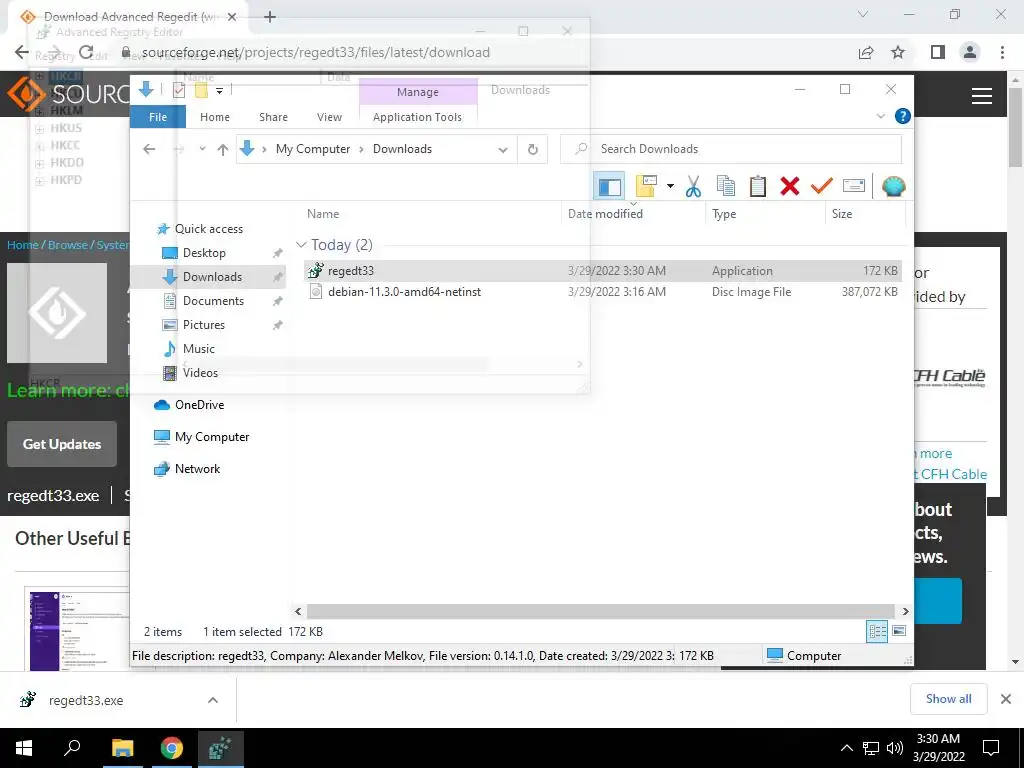This screenshot has width=1024, height=768.
Task: Delete the selection with the red X icon
Action: coord(790,187)
